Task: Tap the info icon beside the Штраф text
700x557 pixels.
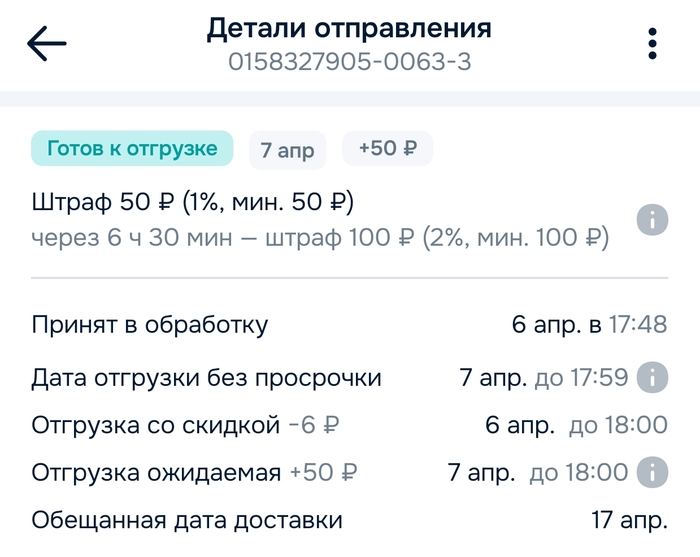Action: pos(652,220)
